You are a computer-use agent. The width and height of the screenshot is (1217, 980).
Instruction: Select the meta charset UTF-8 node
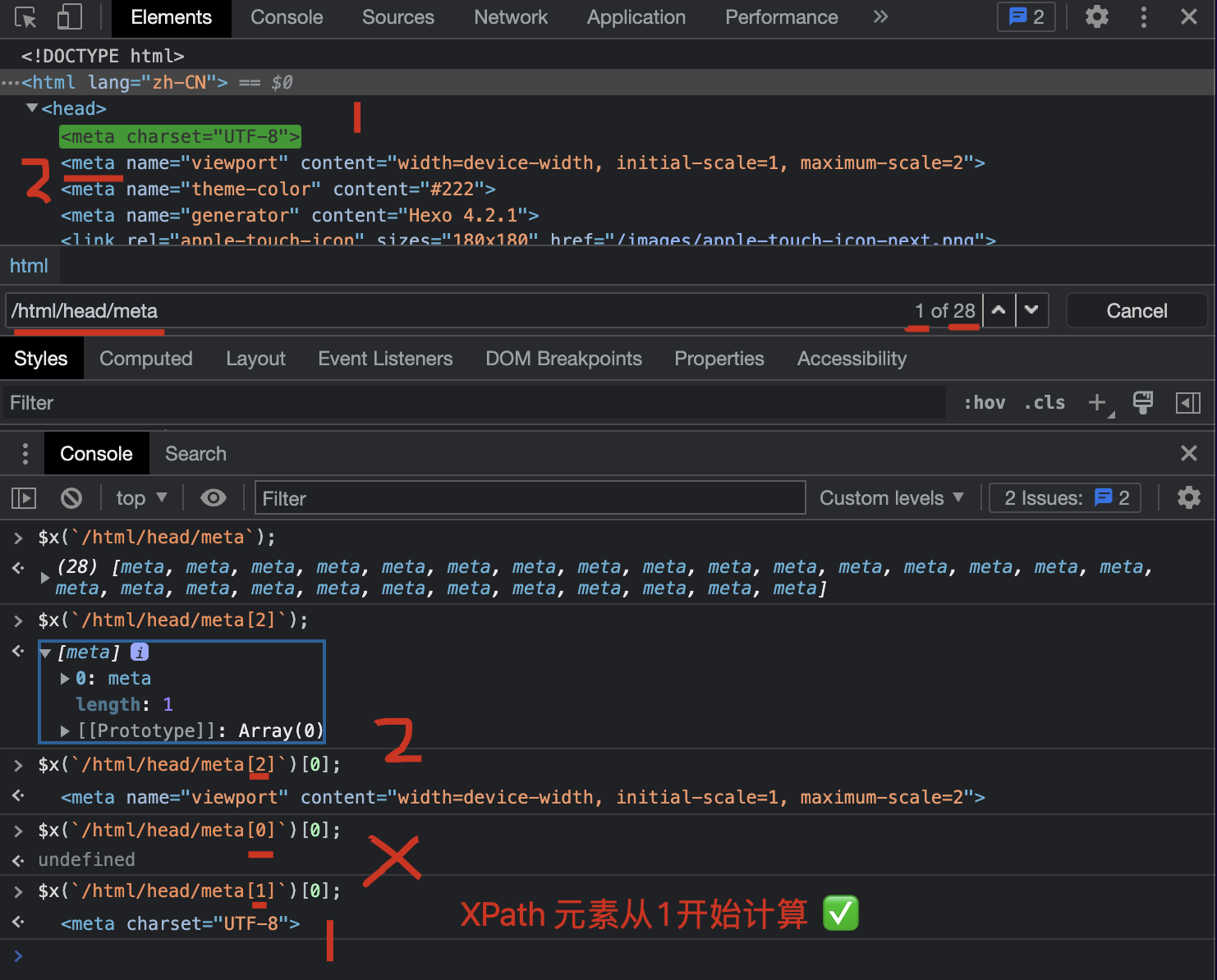pos(180,136)
